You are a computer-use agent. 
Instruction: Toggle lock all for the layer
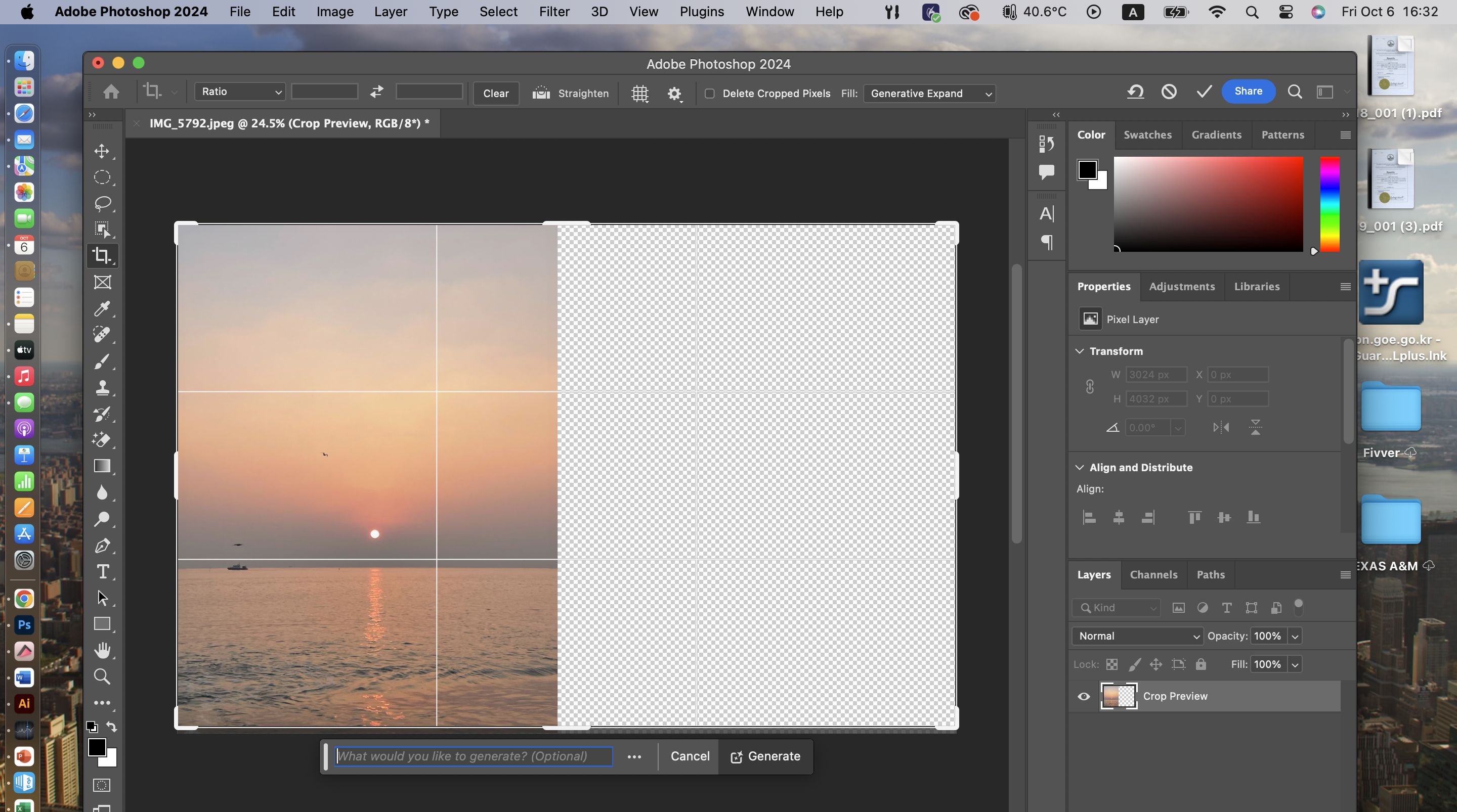pyautogui.click(x=1201, y=664)
